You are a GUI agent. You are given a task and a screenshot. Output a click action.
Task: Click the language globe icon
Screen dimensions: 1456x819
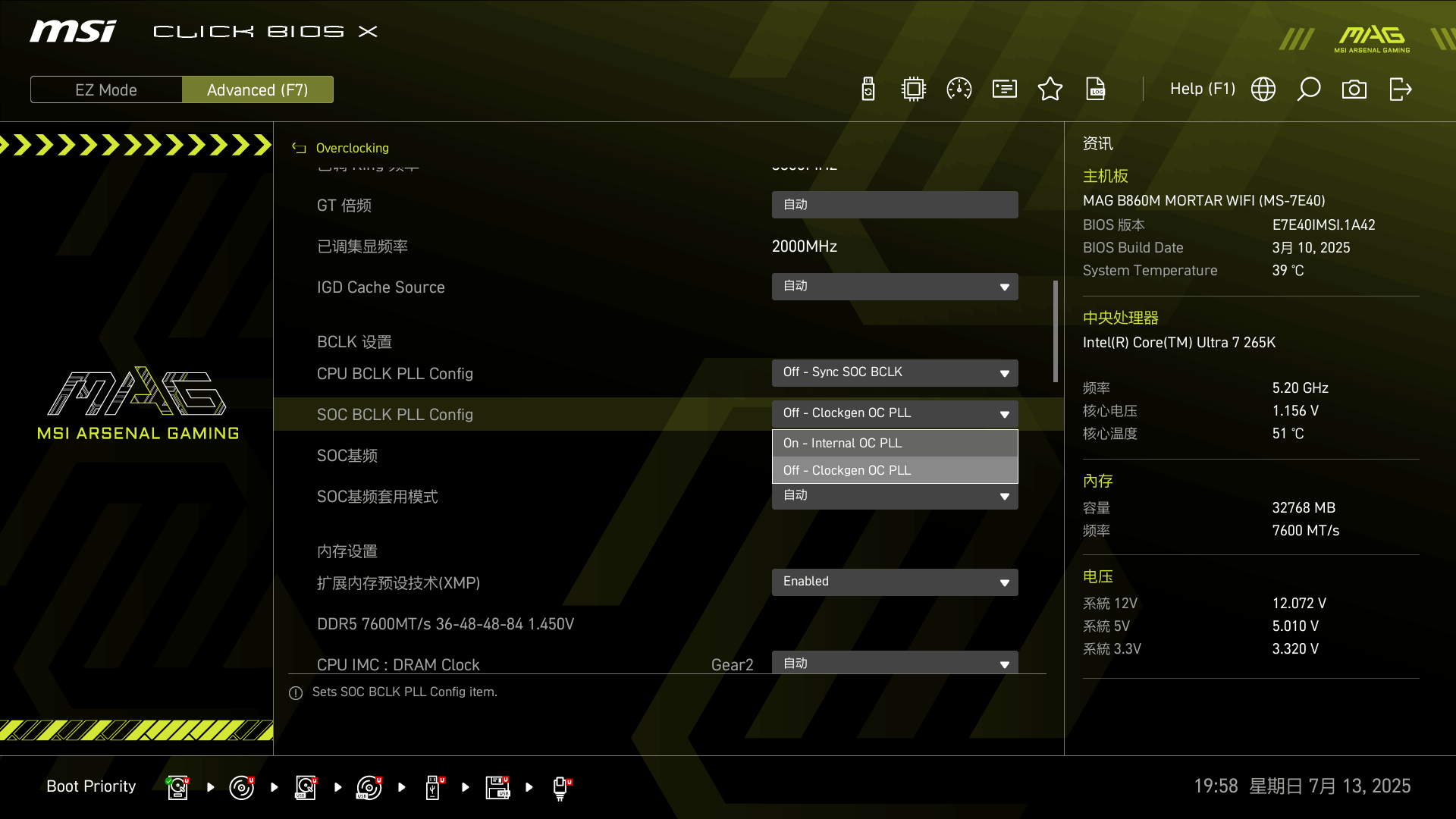pos(1263,89)
